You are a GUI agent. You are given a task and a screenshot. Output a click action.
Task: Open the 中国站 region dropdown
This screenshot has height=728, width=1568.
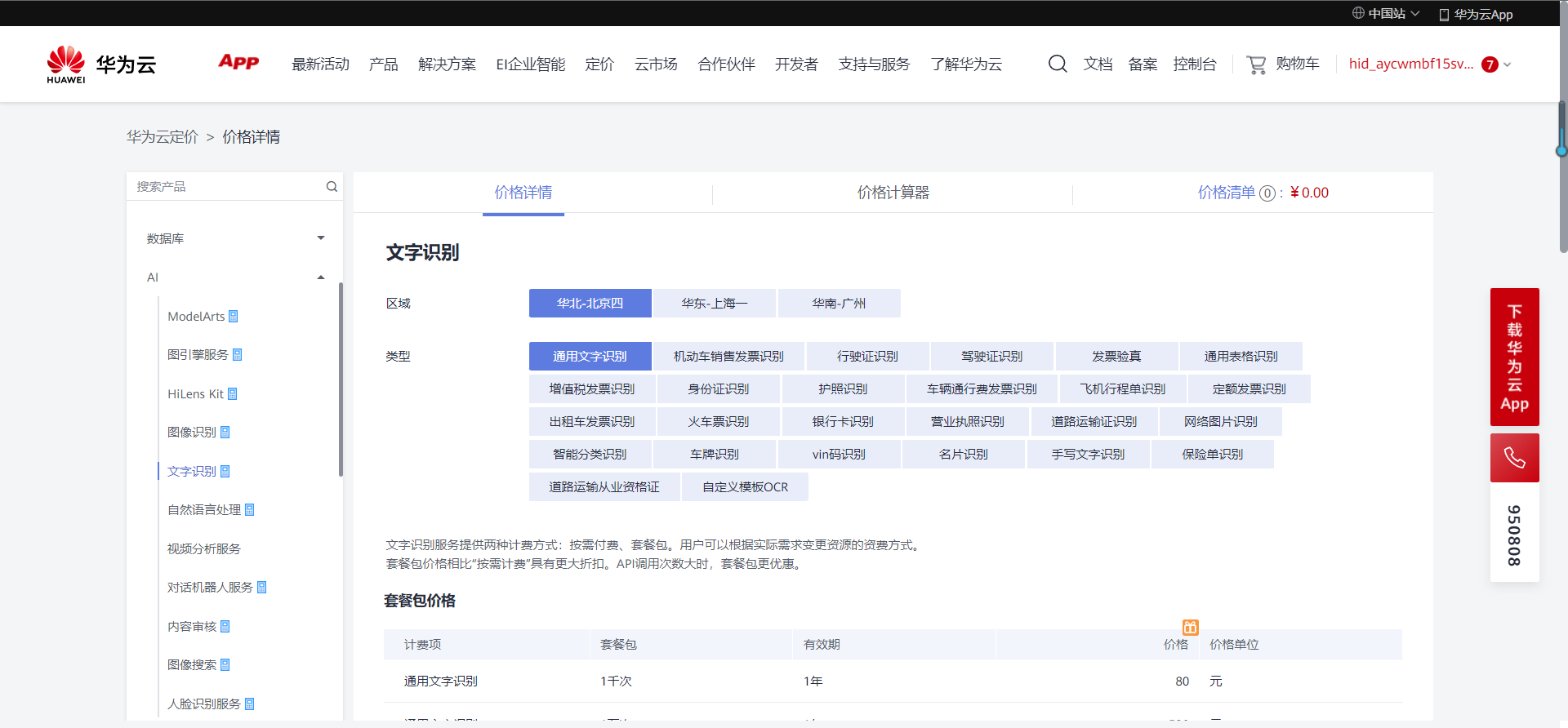[x=1387, y=13]
